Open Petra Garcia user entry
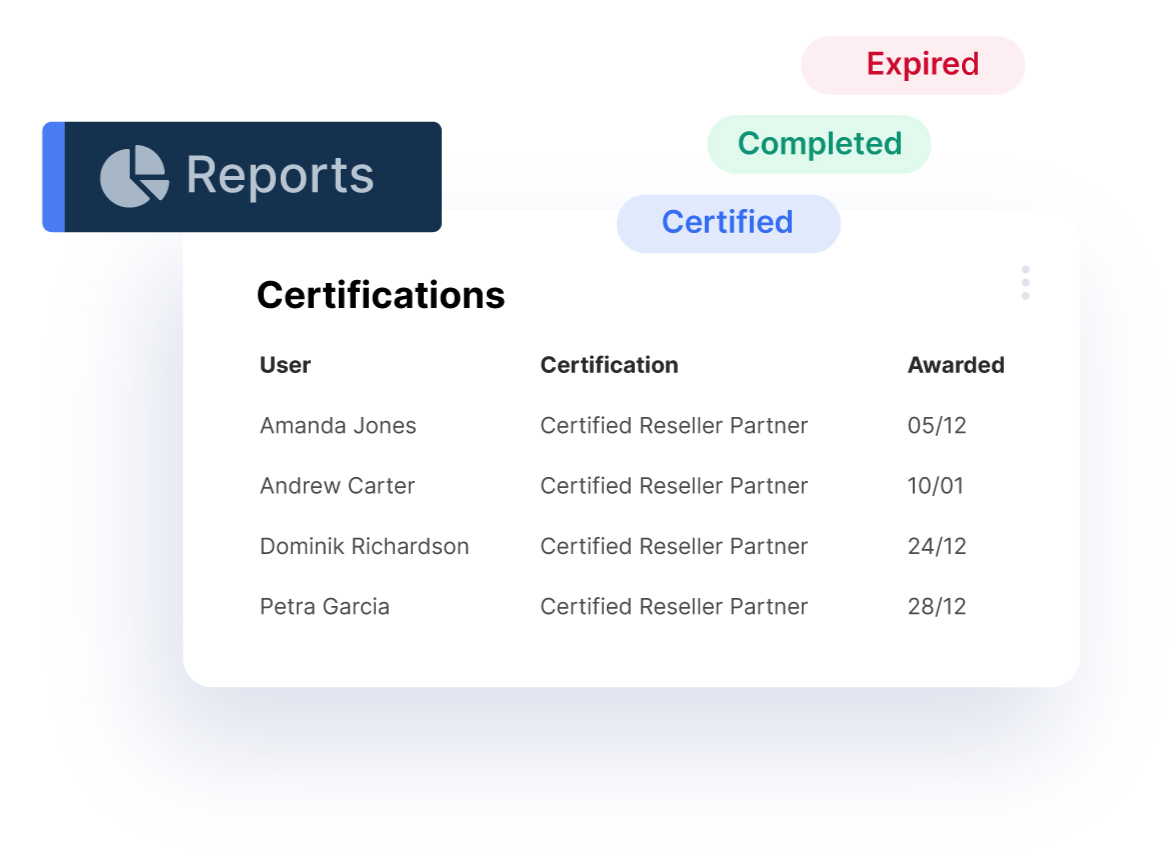Viewport: 1176px width, 856px height. click(325, 606)
